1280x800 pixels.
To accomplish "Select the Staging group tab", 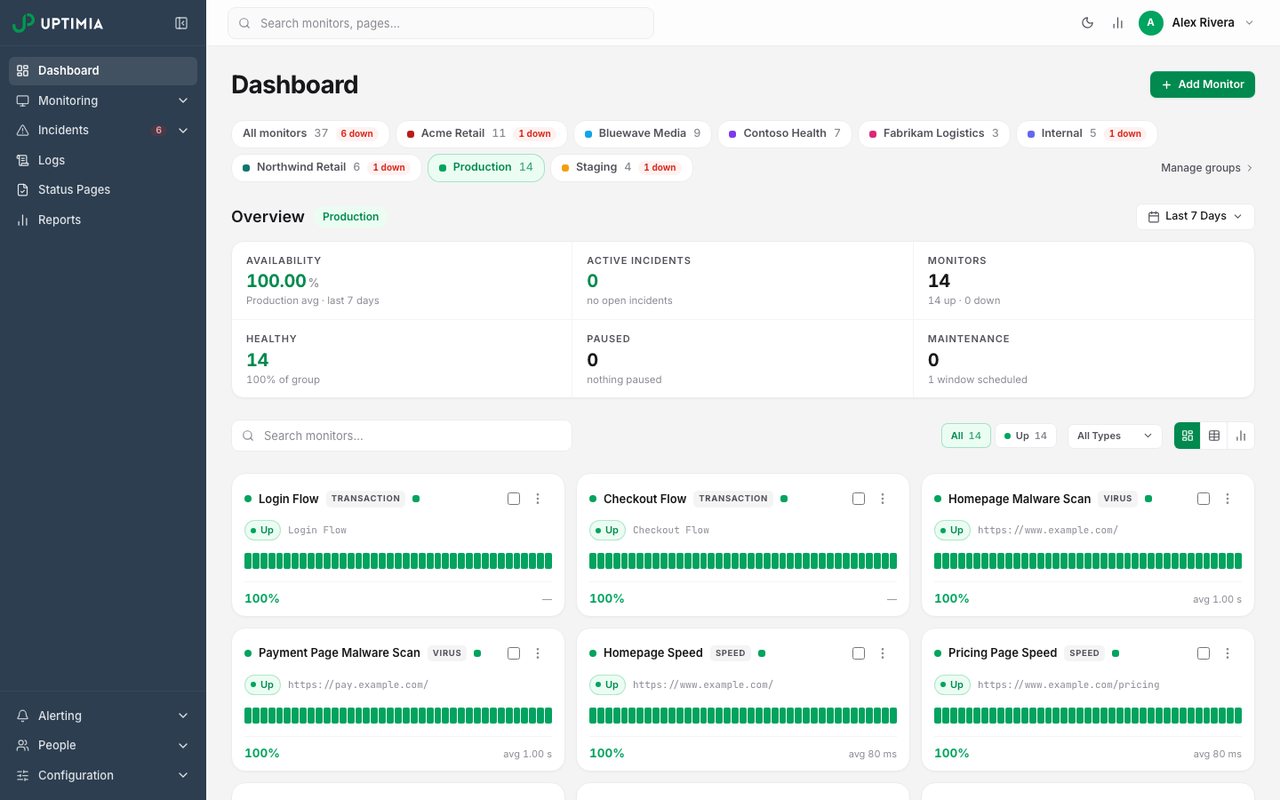I will coord(621,168).
